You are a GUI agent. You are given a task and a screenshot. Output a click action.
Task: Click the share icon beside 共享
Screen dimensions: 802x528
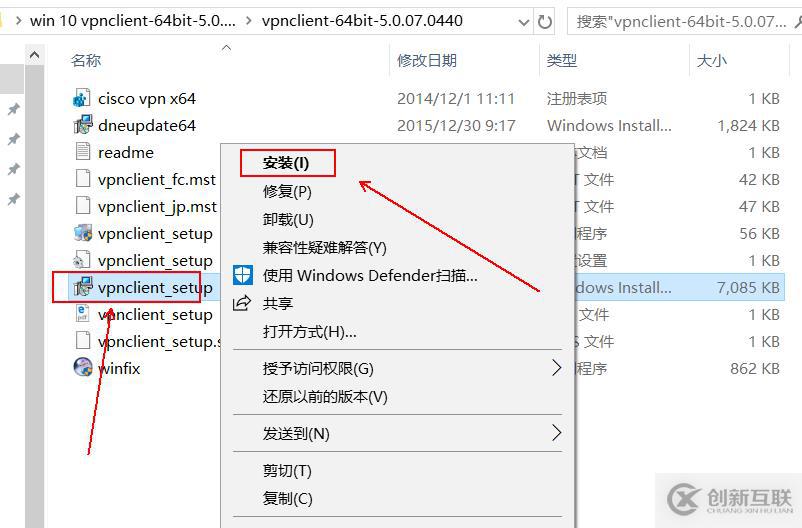click(242, 303)
